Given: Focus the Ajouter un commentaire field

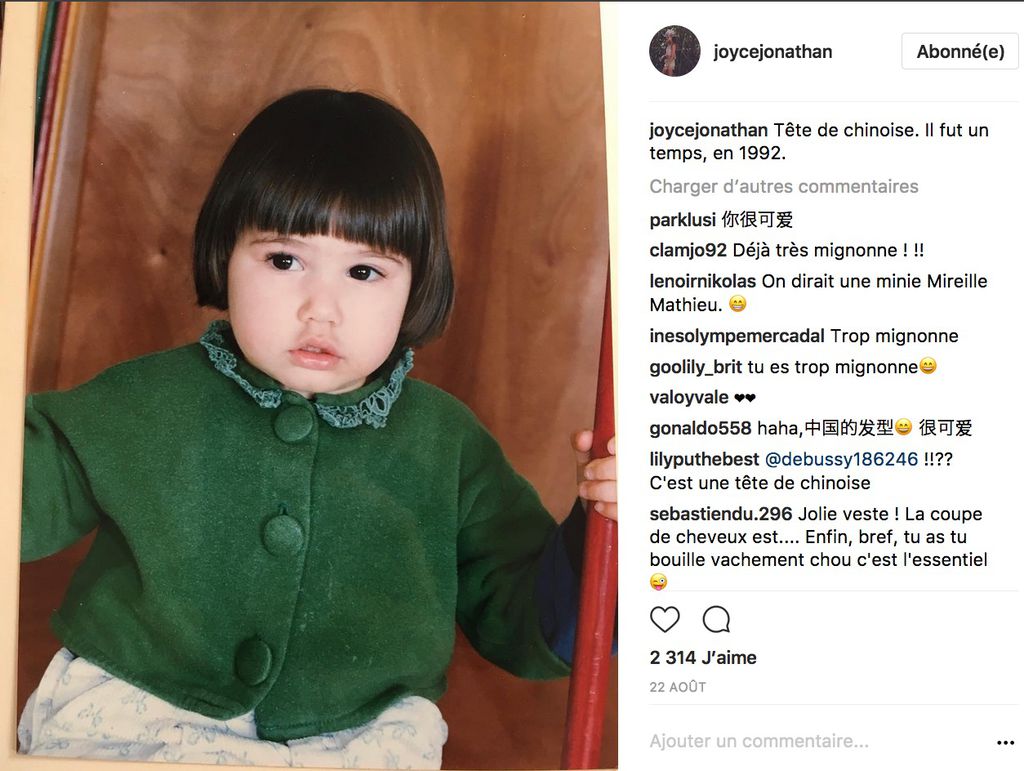Looking at the screenshot, I should pos(816,741).
